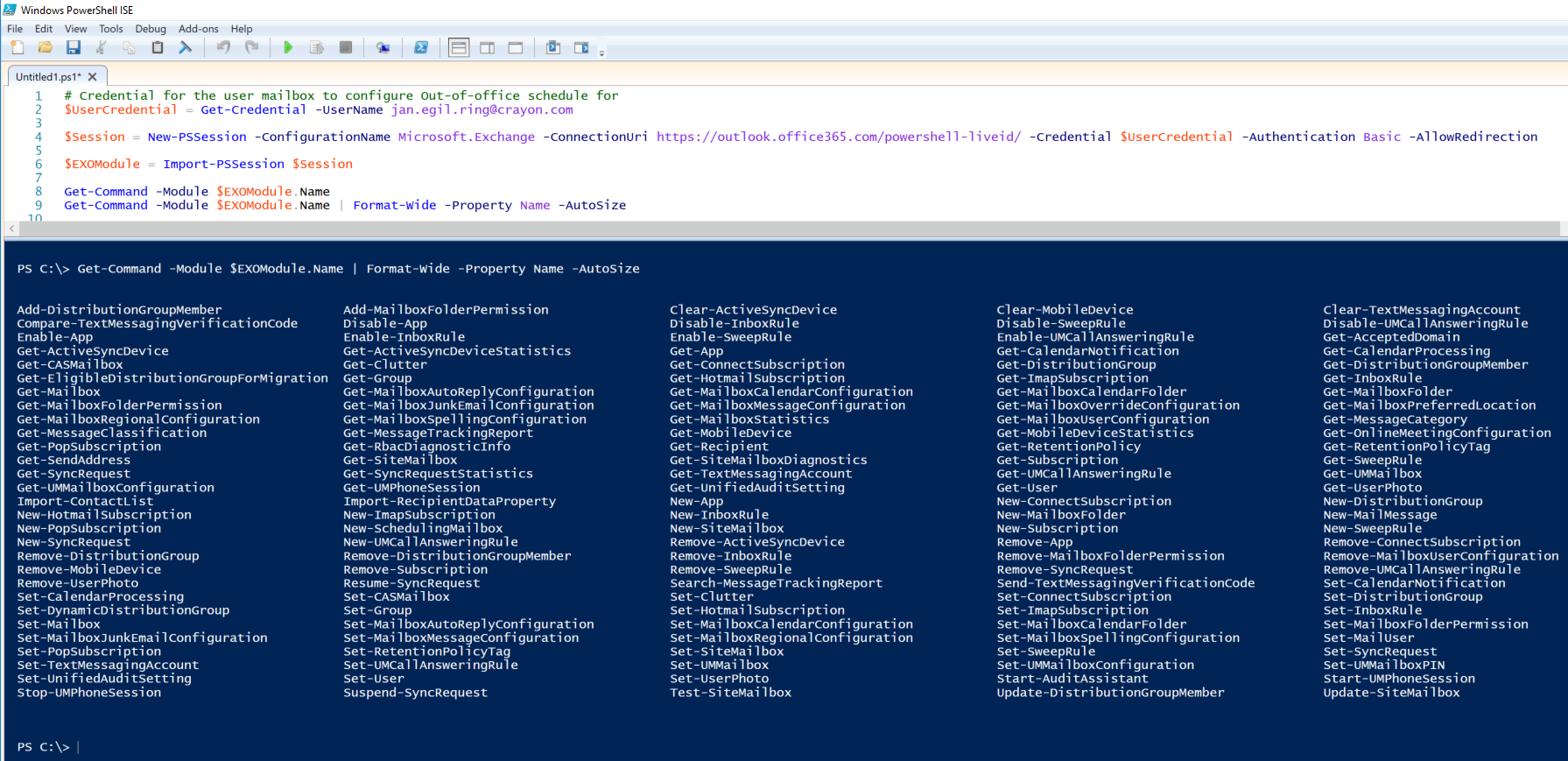
Task: Click Format-Wide on script line 9
Action: [x=395, y=205]
